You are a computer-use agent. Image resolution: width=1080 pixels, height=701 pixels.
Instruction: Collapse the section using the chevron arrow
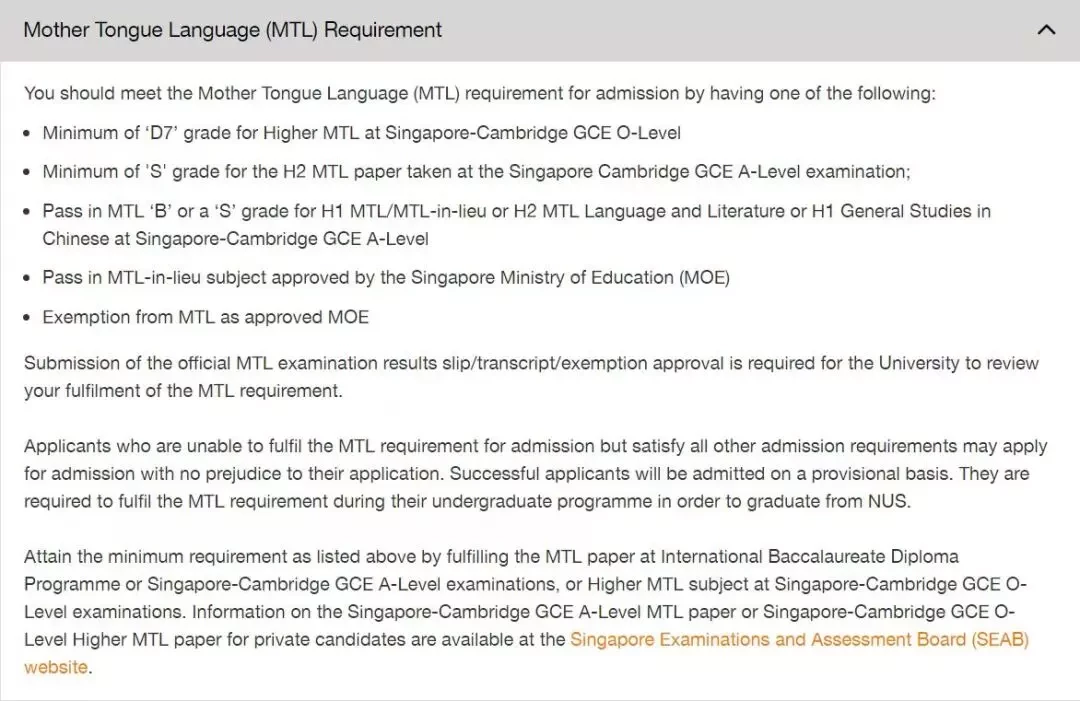pos(1046,30)
